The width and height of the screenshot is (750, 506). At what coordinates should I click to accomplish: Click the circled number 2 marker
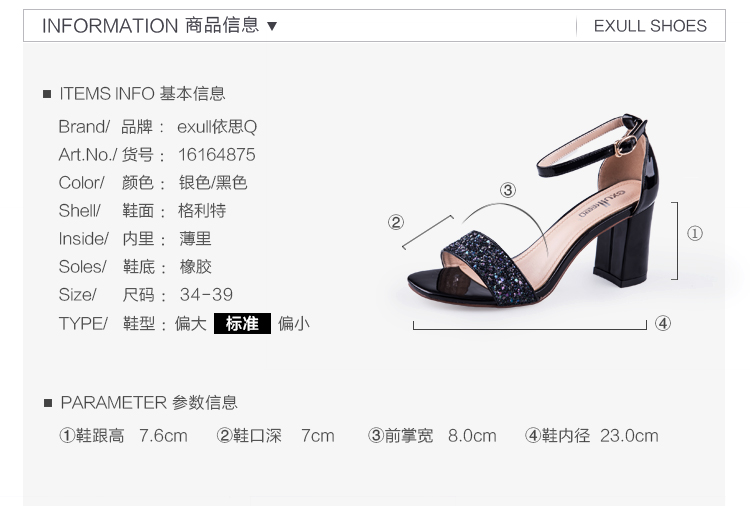coord(396,222)
